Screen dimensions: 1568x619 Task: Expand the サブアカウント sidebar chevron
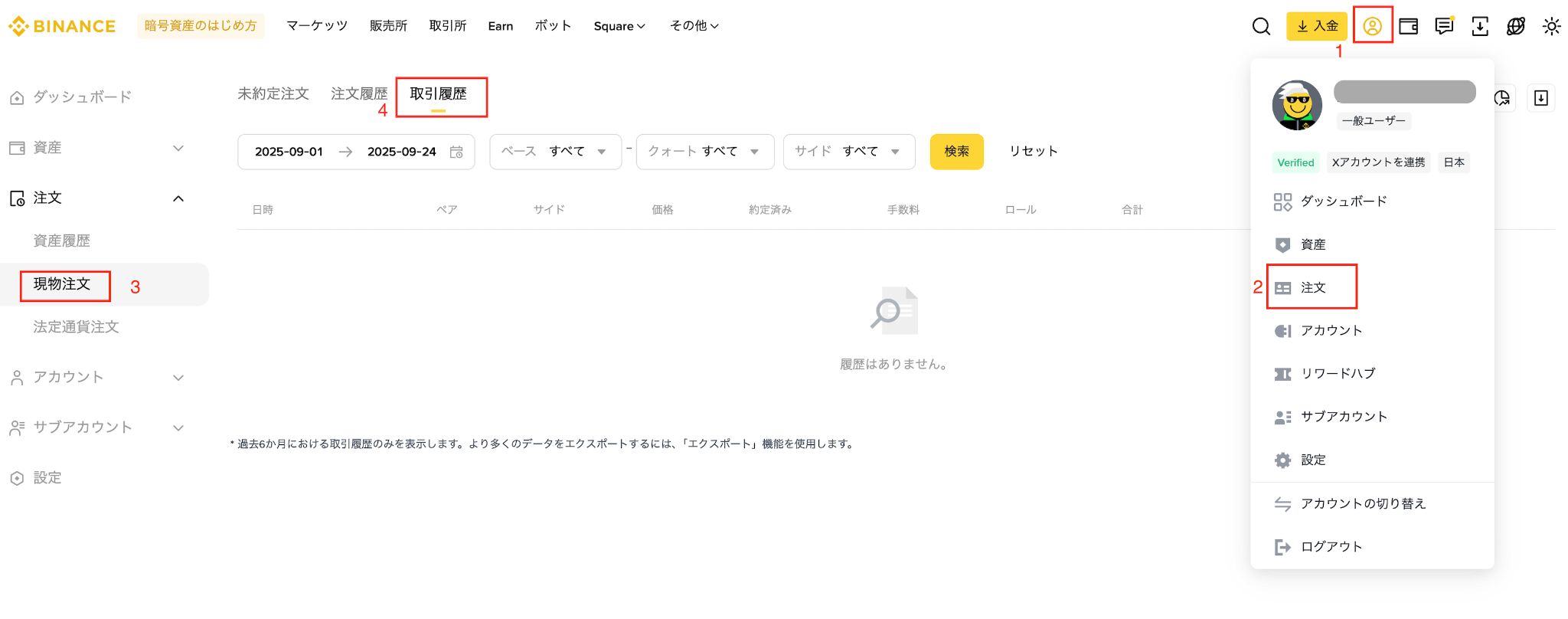tap(178, 427)
